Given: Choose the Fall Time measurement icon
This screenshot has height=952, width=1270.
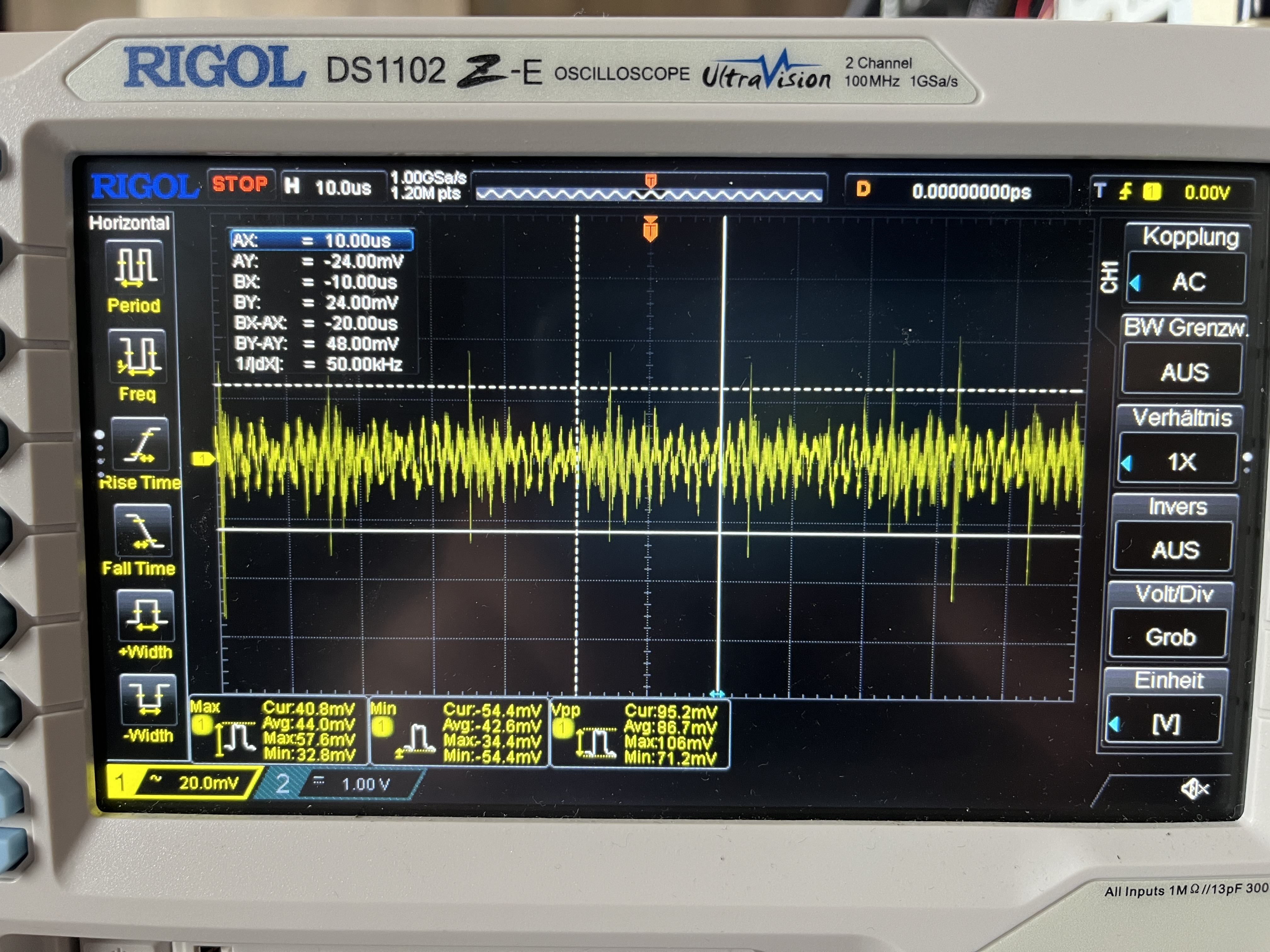Looking at the screenshot, I should point(143,530).
